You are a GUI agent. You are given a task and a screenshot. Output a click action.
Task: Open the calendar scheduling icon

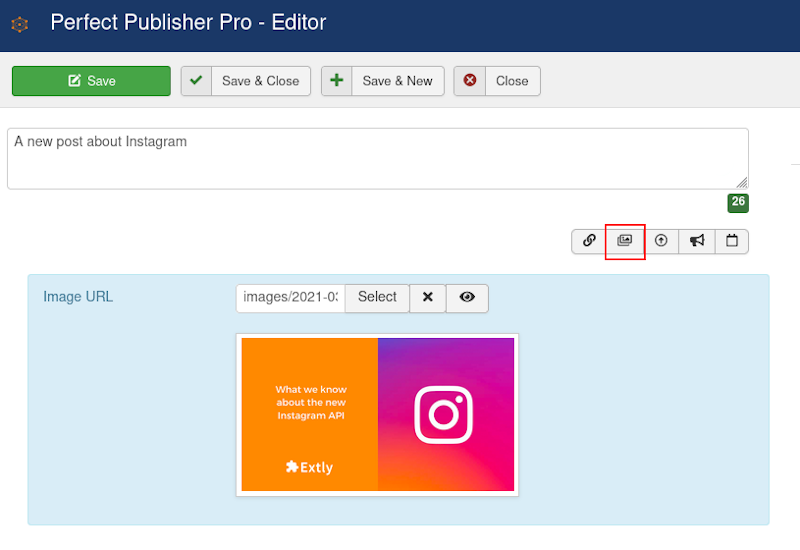click(x=732, y=241)
